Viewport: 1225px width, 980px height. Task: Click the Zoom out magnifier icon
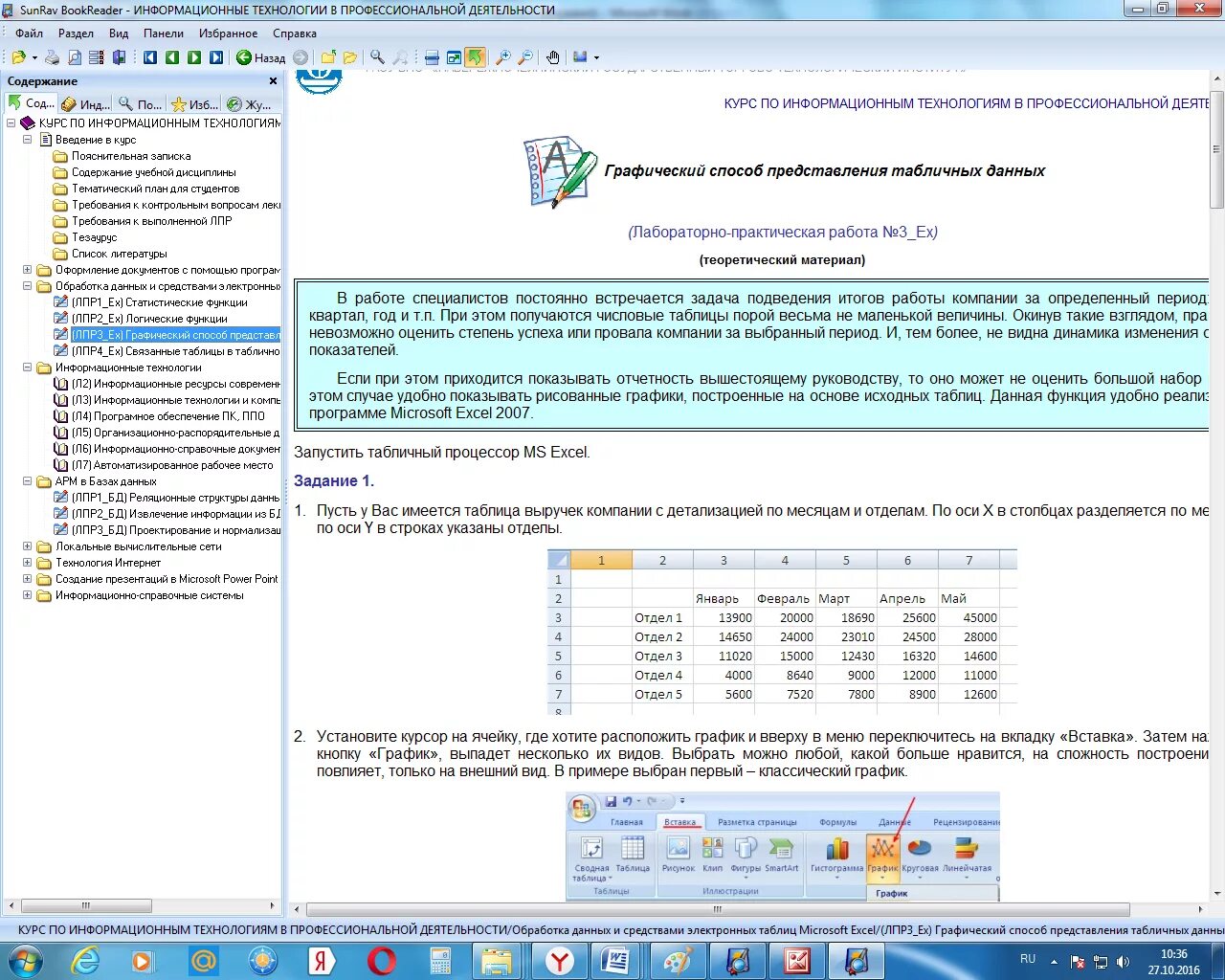click(x=525, y=57)
